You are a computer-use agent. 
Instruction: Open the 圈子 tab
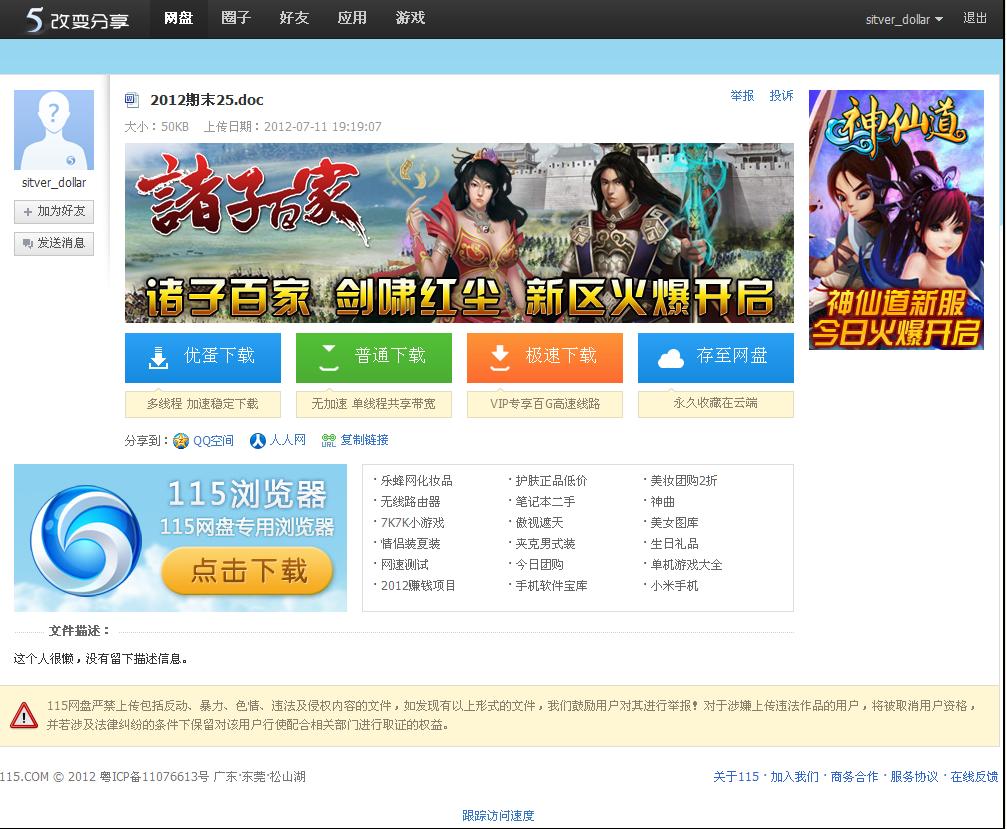pyautogui.click(x=236, y=19)
